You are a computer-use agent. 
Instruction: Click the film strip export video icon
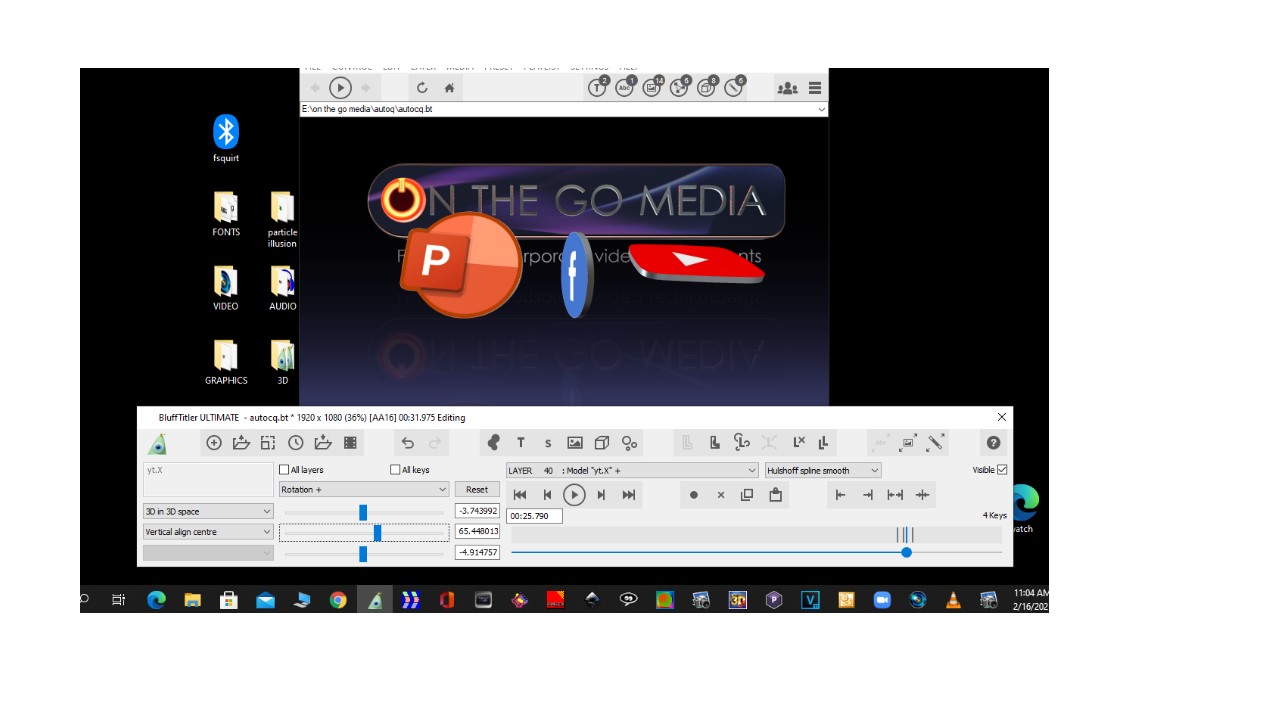coord(350,443)
